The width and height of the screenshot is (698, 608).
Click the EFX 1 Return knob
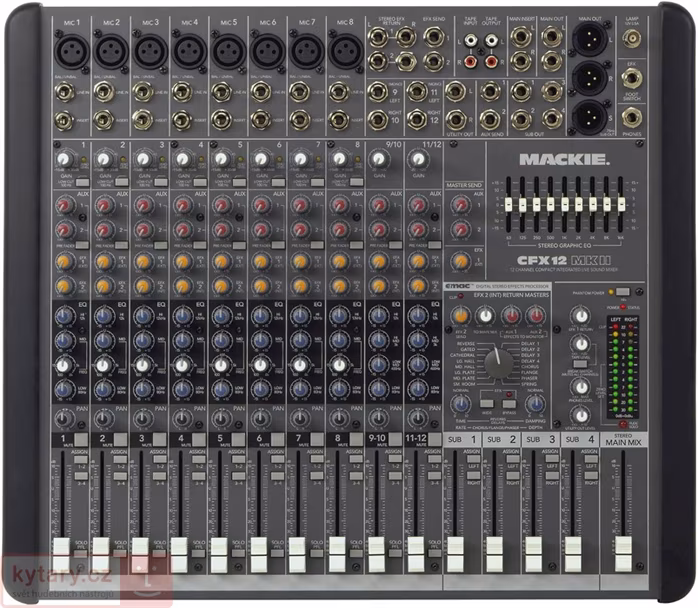(581, 316)
